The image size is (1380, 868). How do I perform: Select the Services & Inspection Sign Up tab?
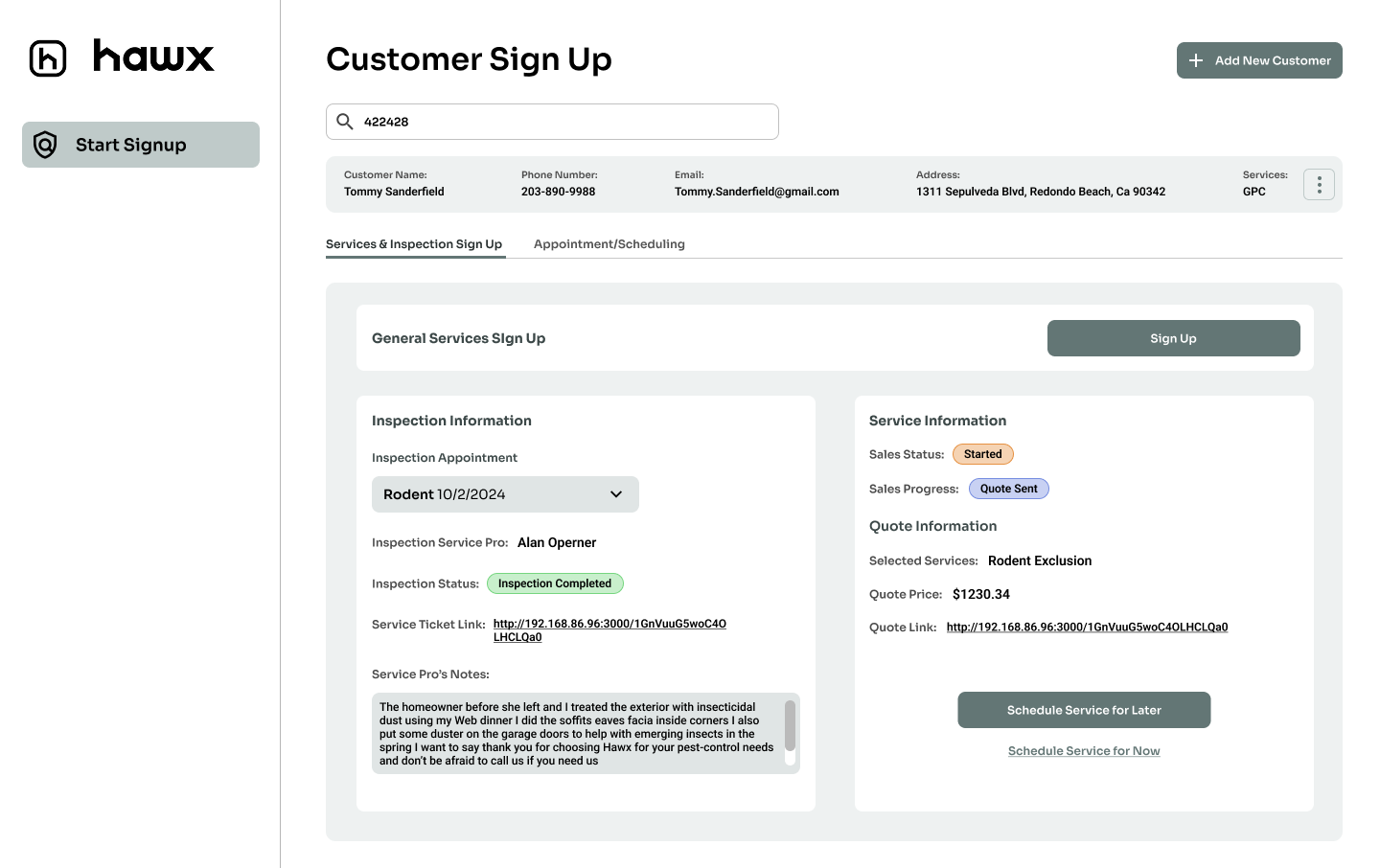coord(415,243)
